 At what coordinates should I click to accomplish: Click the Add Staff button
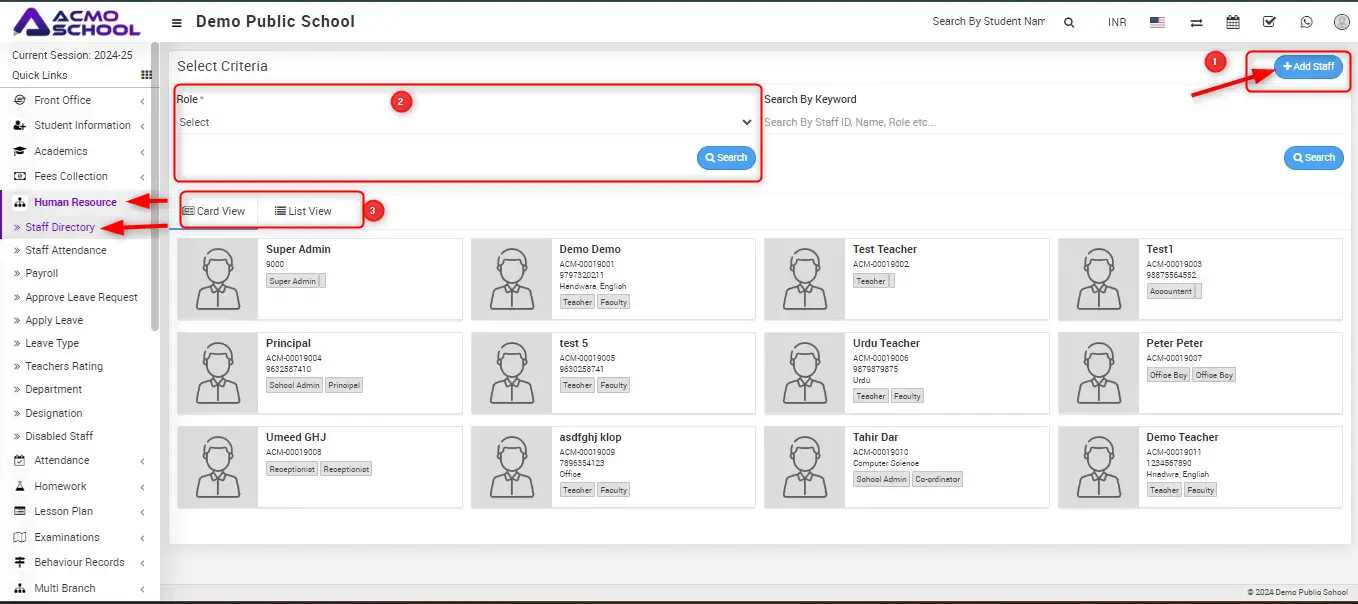1308,67
